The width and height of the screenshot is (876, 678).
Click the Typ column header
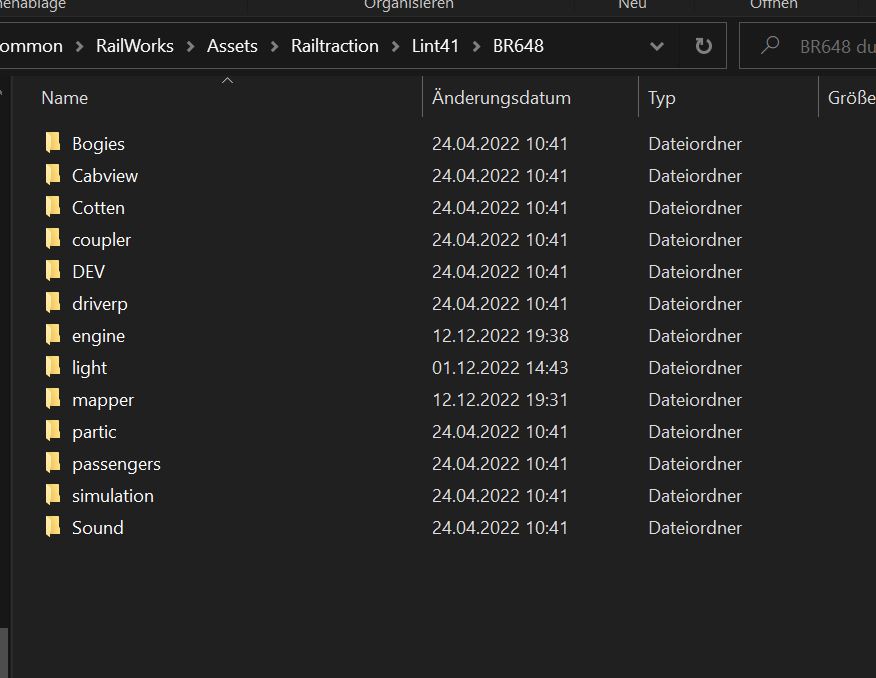[x=662, y=98]
